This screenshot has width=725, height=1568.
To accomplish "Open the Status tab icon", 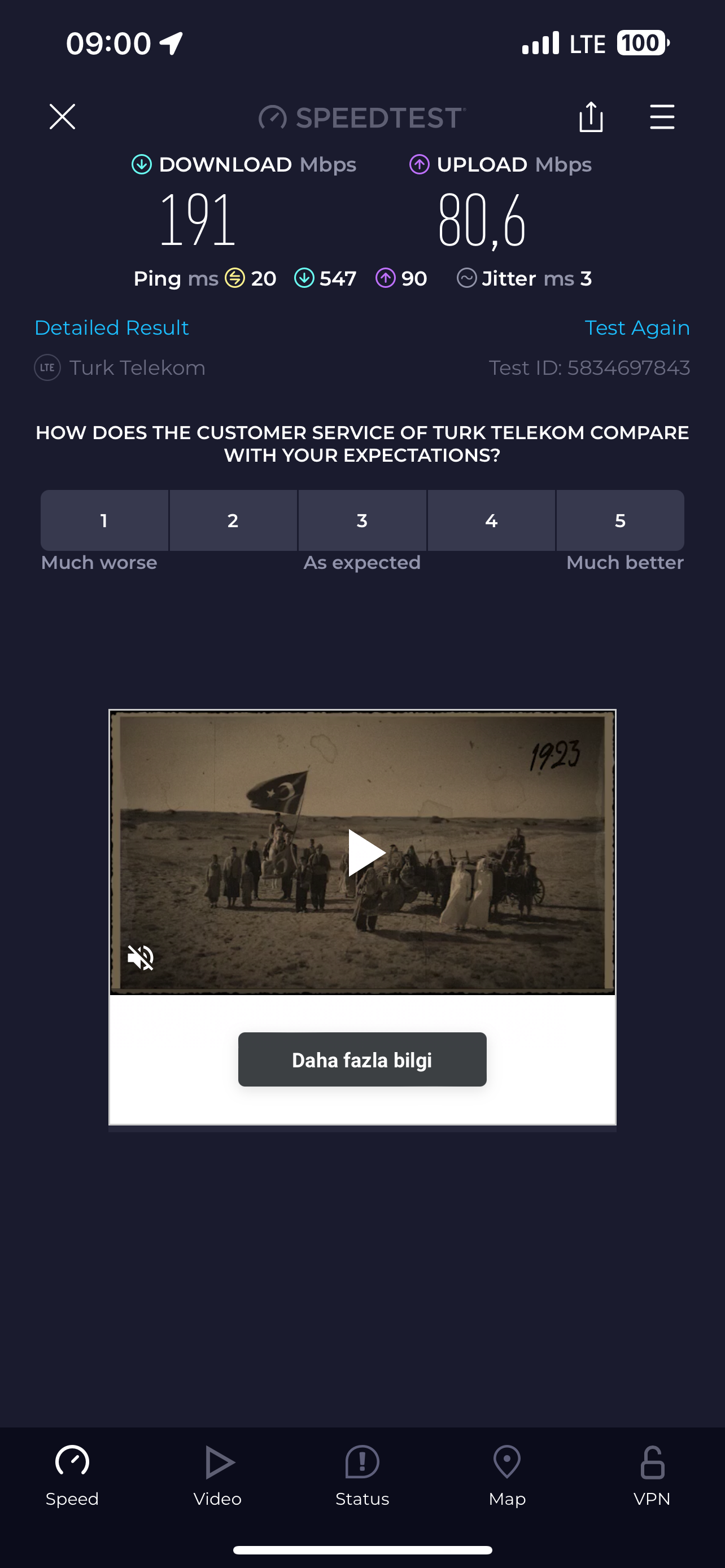I will point(362,1462).
